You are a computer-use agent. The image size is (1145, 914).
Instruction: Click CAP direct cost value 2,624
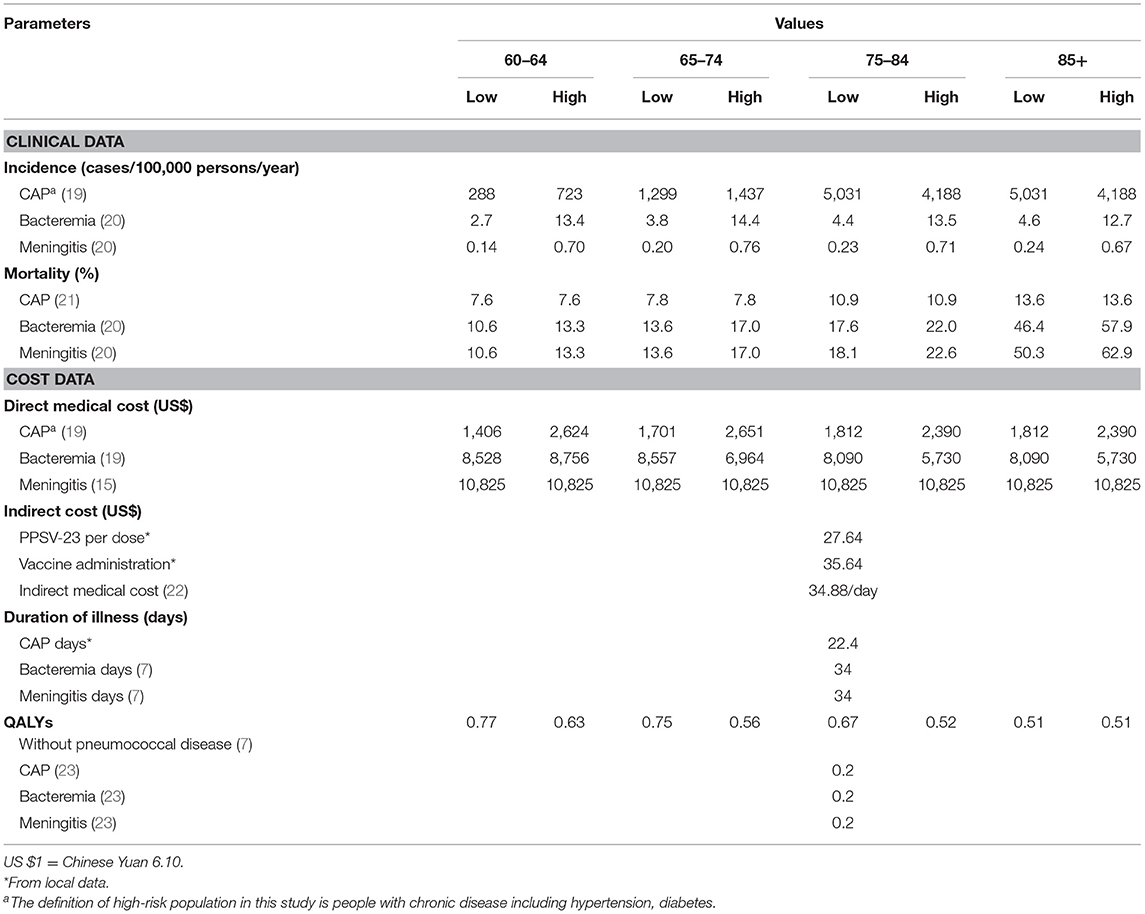pyautogui.click(x=569, y=432)
